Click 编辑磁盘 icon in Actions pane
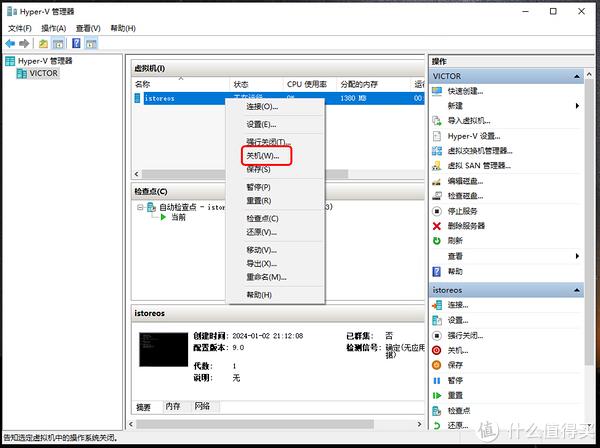The height and width of the screenshot is (448, 600). pyautogui.click(x=437, y=181)
